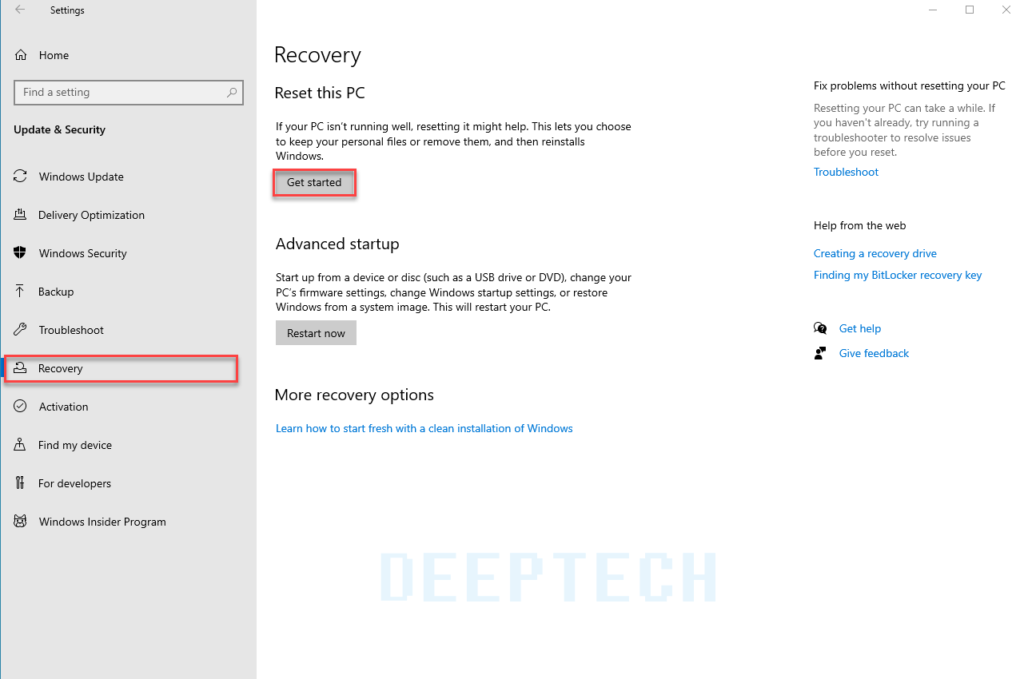
Task: Click the Windows Insider Program icon
Action: 20,521
